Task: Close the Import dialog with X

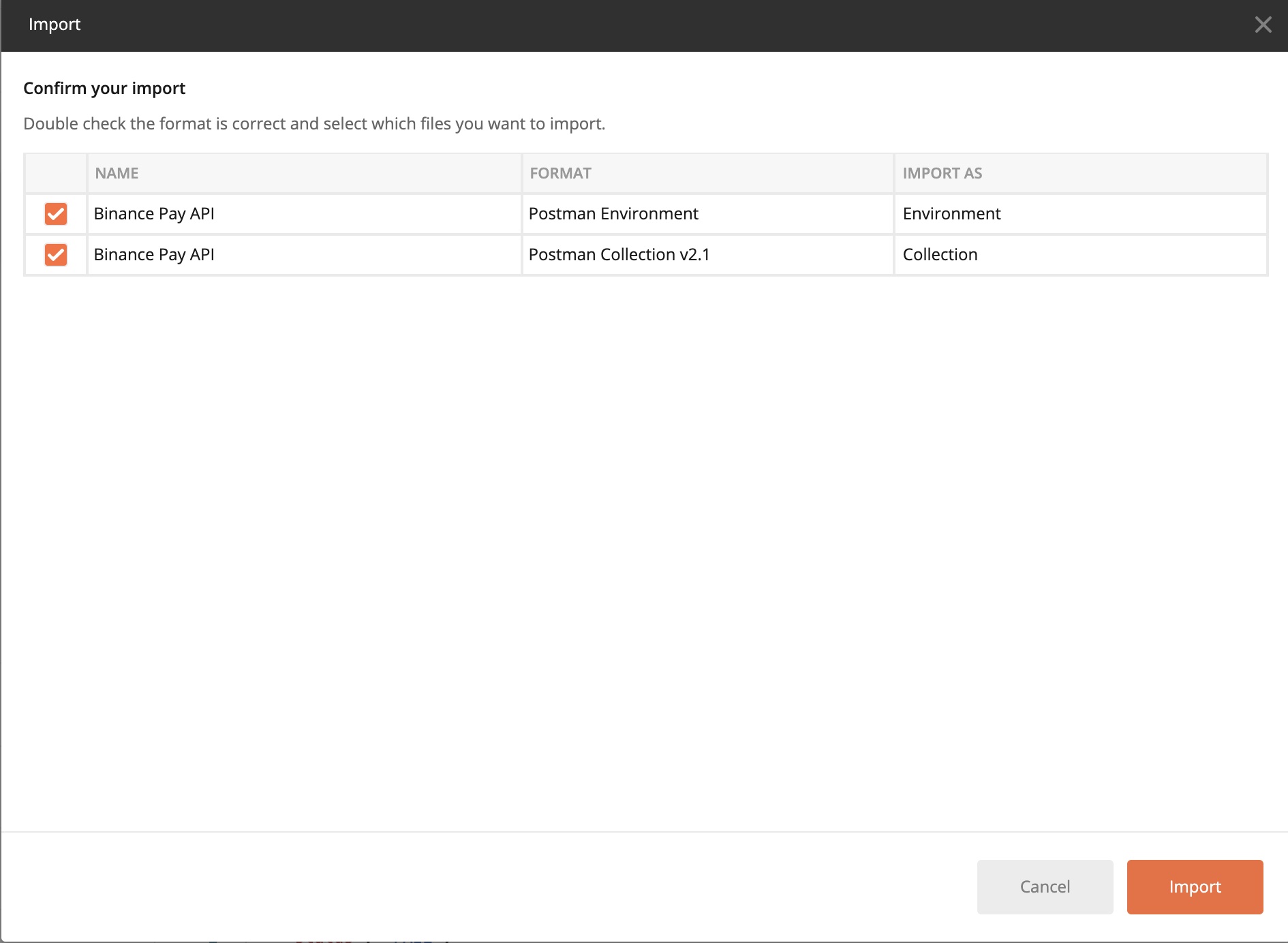Action: click(1263, 25)
